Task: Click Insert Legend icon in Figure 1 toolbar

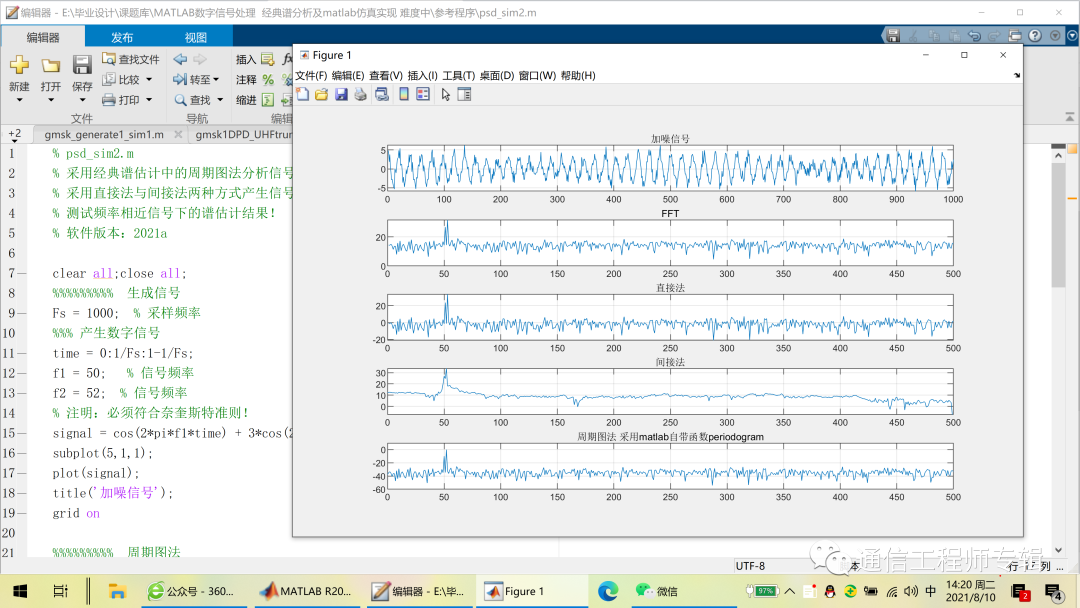Action: [x=423, y=94]
